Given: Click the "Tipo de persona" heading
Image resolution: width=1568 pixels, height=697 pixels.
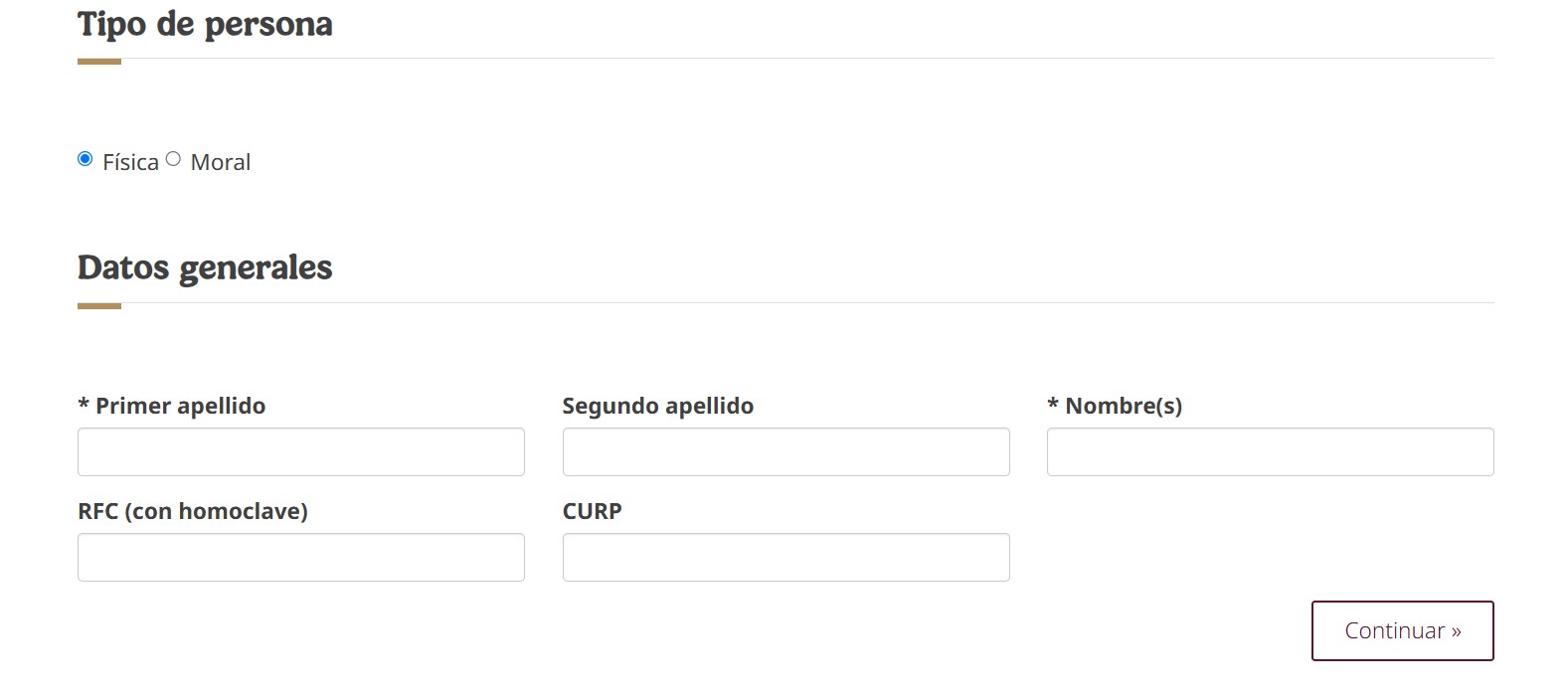Looking at the screenshot, I should pos(205,24).
